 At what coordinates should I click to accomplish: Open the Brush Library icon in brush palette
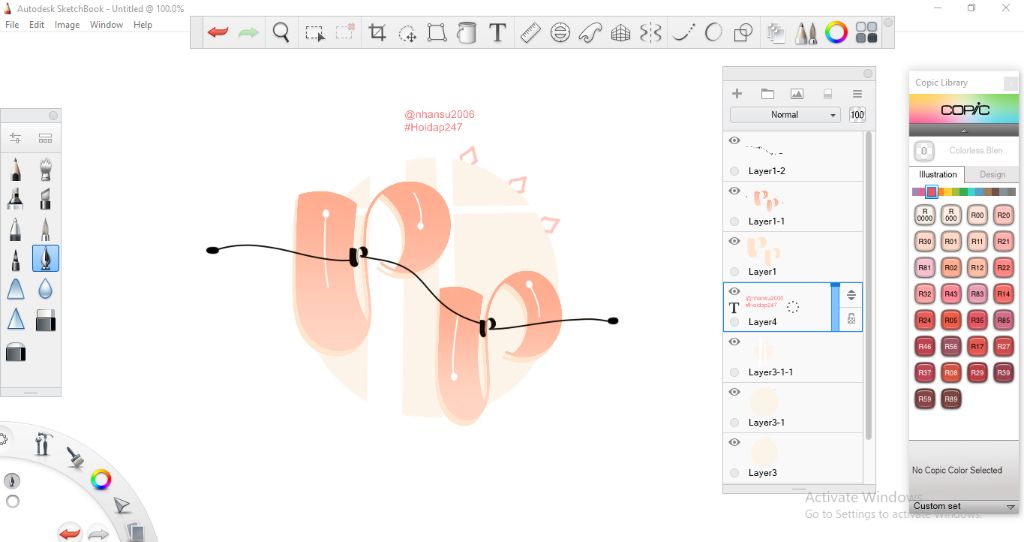45,138
